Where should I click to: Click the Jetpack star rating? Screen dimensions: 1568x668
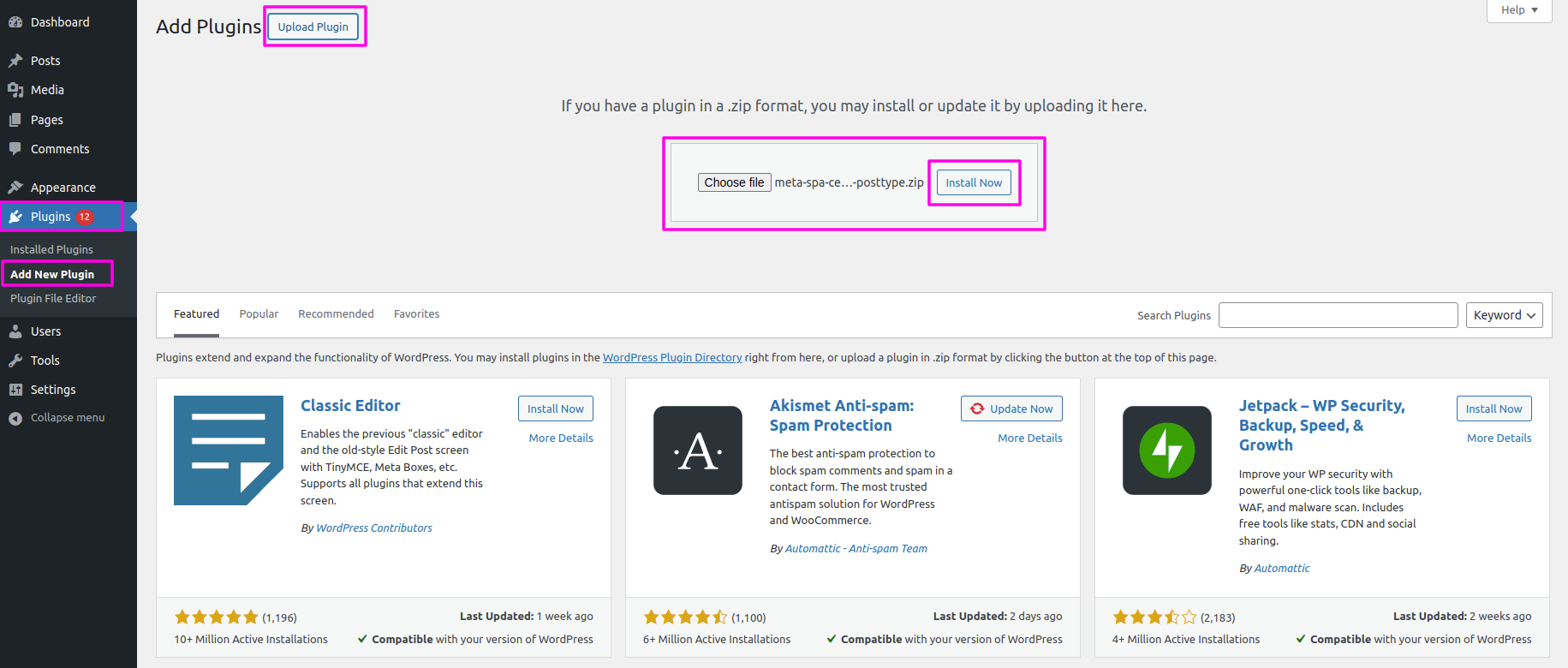1155,617
